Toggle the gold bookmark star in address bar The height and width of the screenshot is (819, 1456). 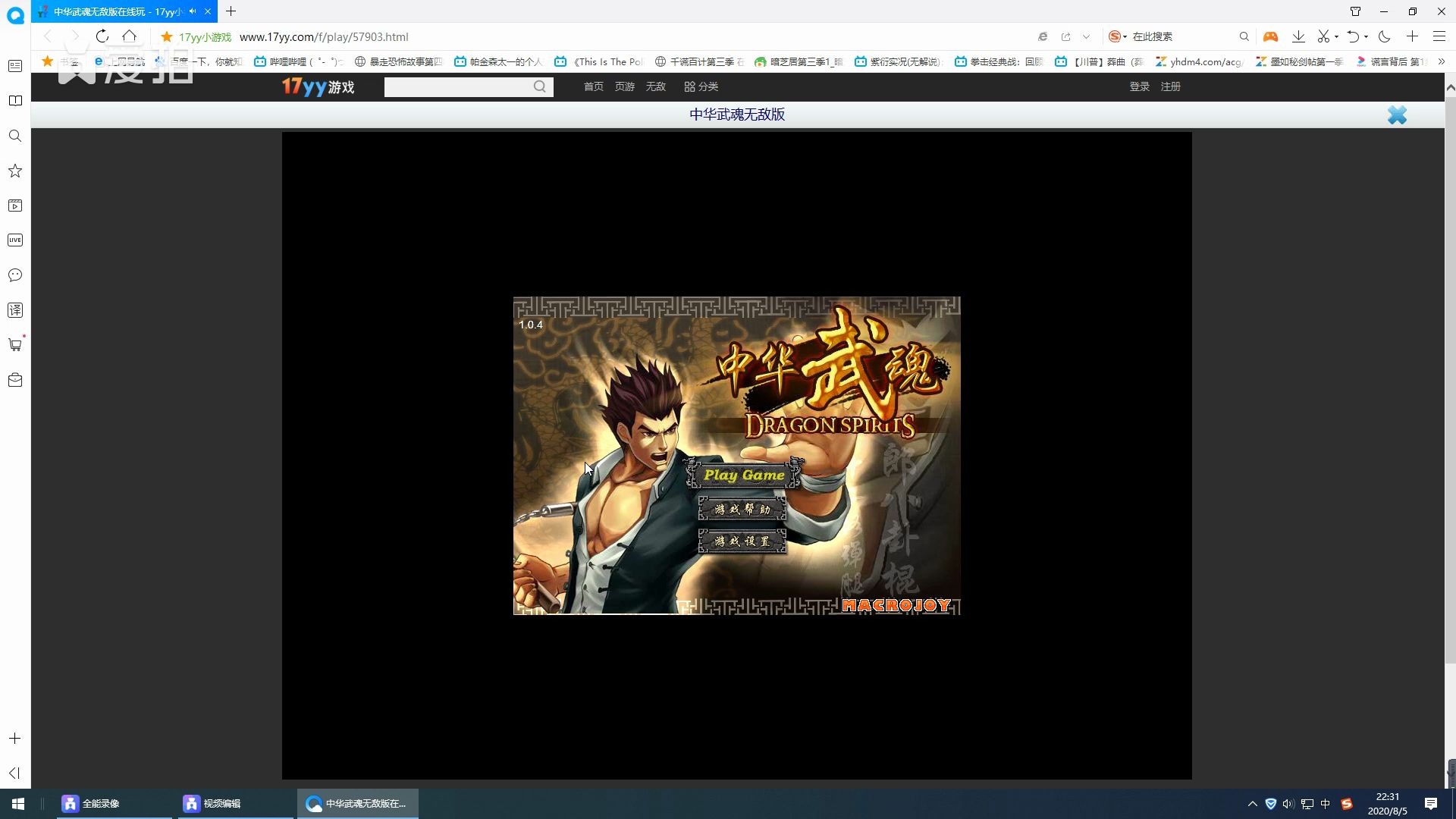(167, 36)
